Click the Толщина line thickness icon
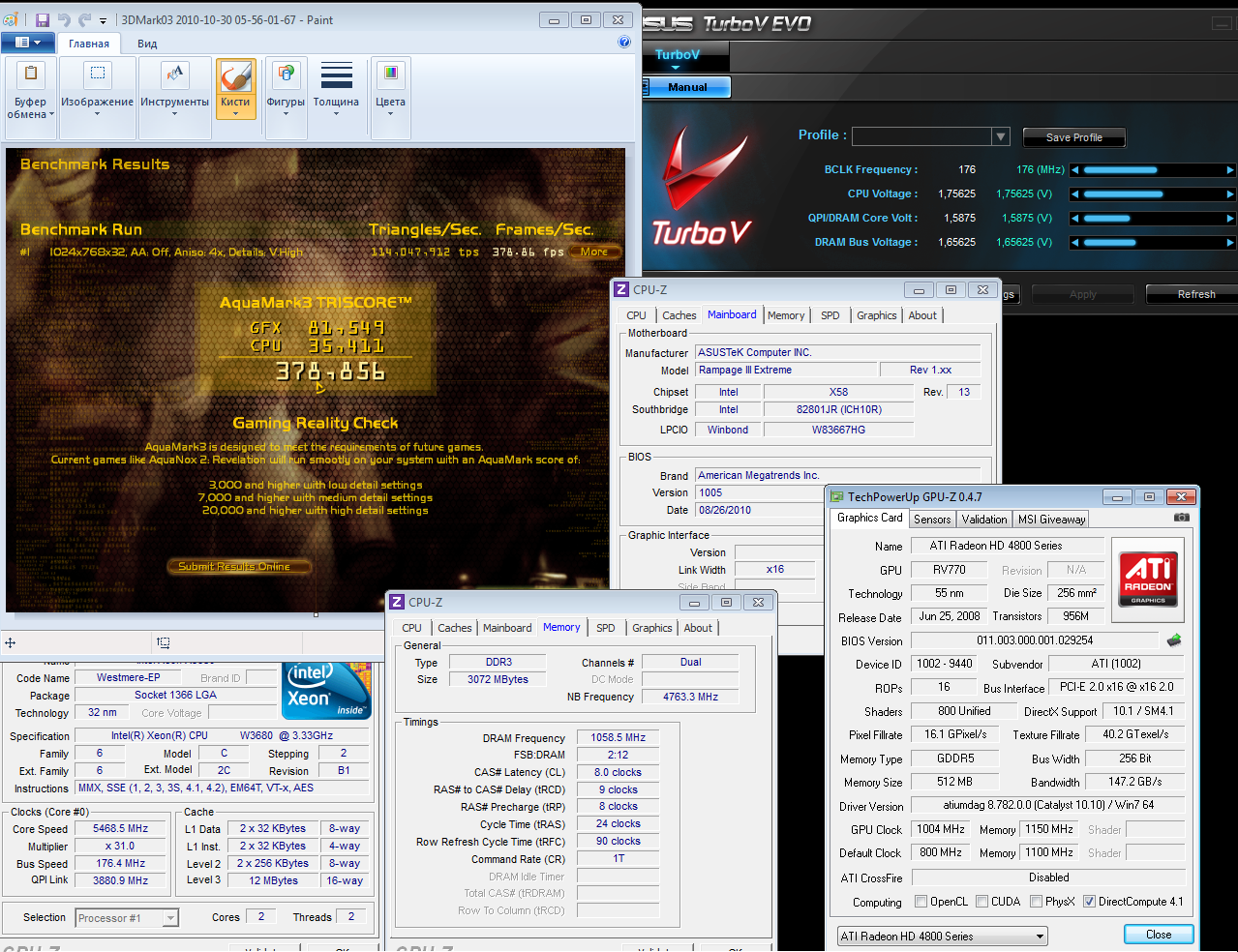 pyautogui.click(x=336, y=74)
